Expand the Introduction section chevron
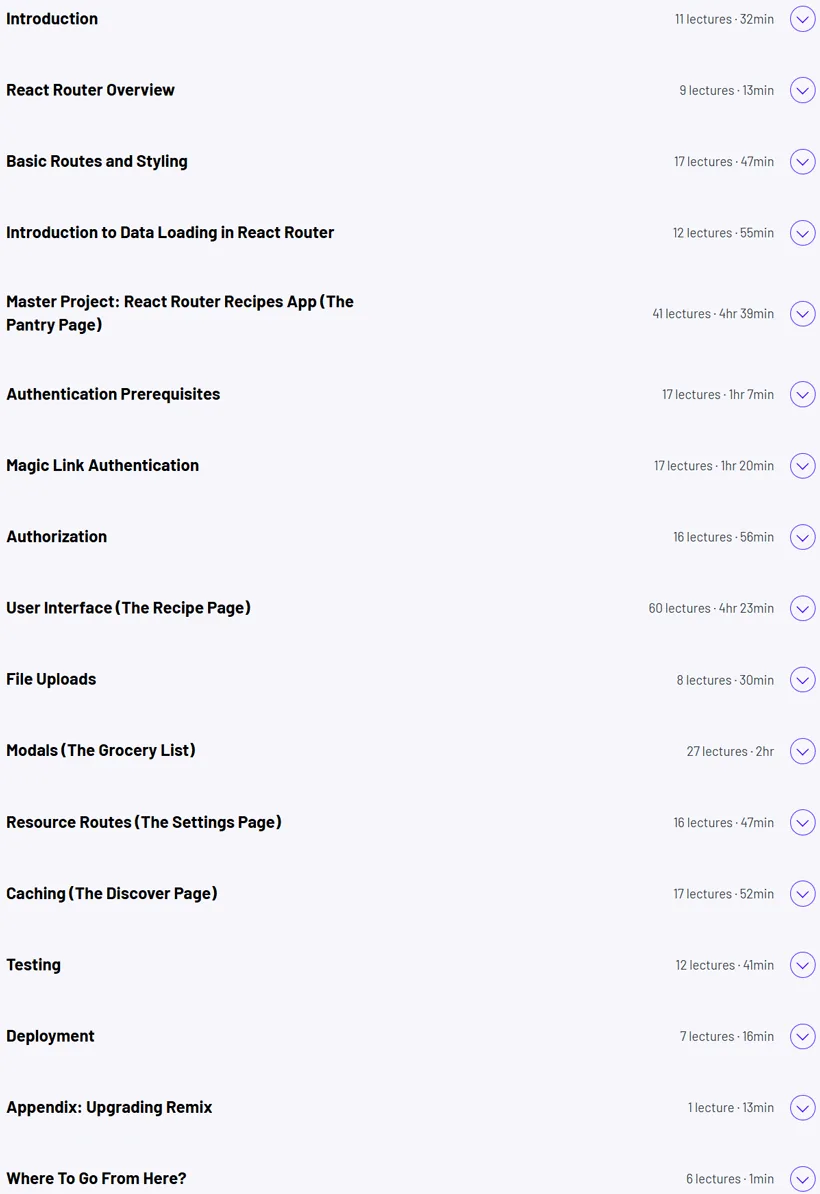This screenshot has width=820, height=1194. pos(802,19)
